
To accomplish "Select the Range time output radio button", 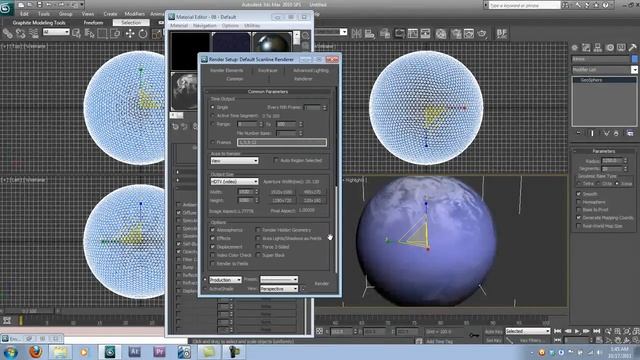I will pyautogui.click(x=213, y=124).
